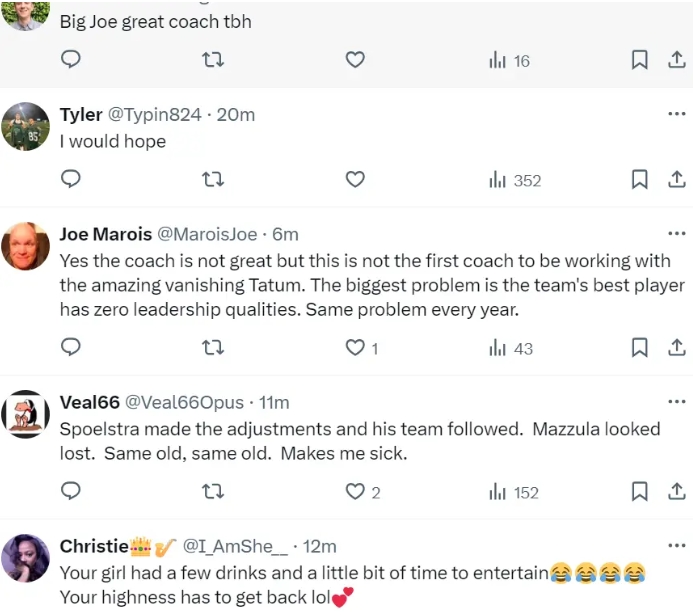The height and width of the screenshot is (615, 693).
Task: Open Christie's tweet three-dot menu
Action: [676, 546]
